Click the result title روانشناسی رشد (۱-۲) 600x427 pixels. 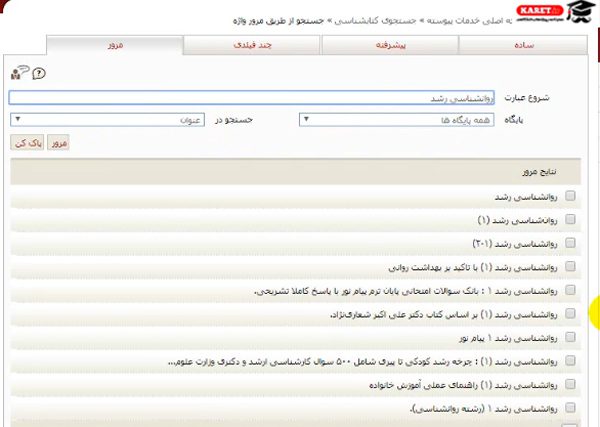point(515,244)
